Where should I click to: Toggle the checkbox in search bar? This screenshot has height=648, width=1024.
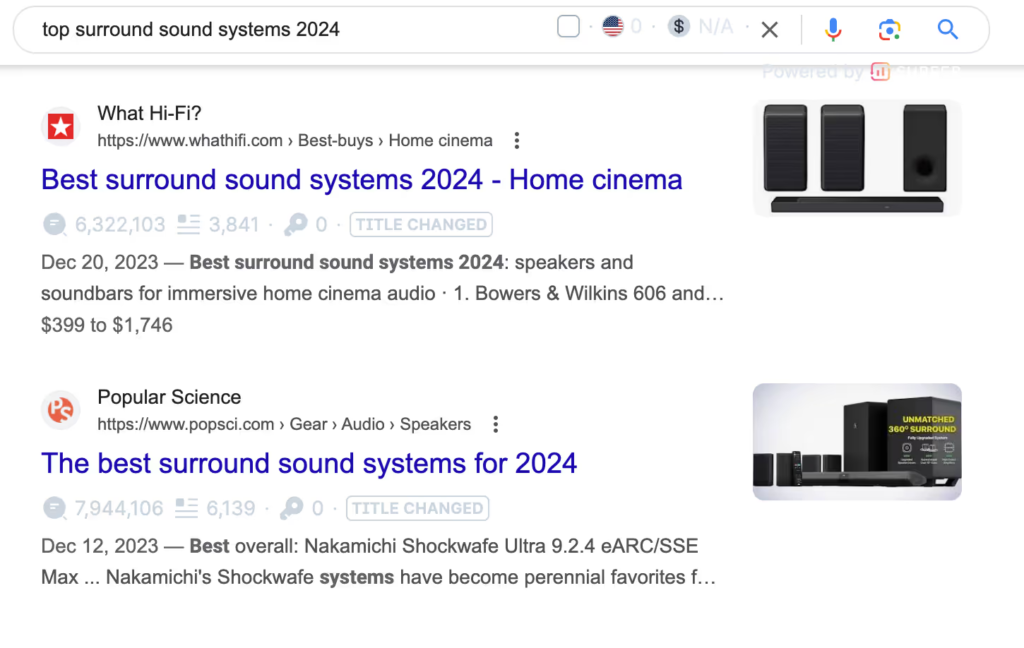[x=568, y=26]
